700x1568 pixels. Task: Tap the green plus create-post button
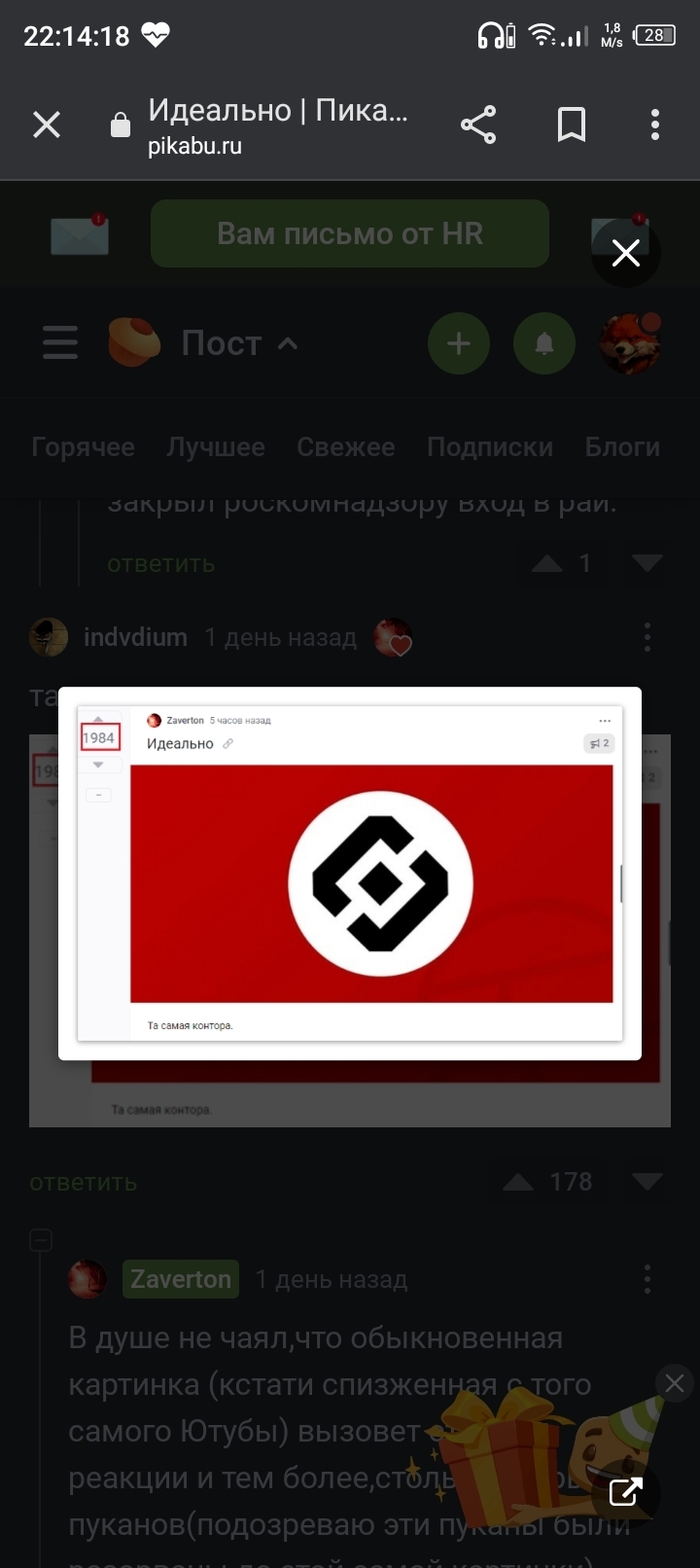459,343
